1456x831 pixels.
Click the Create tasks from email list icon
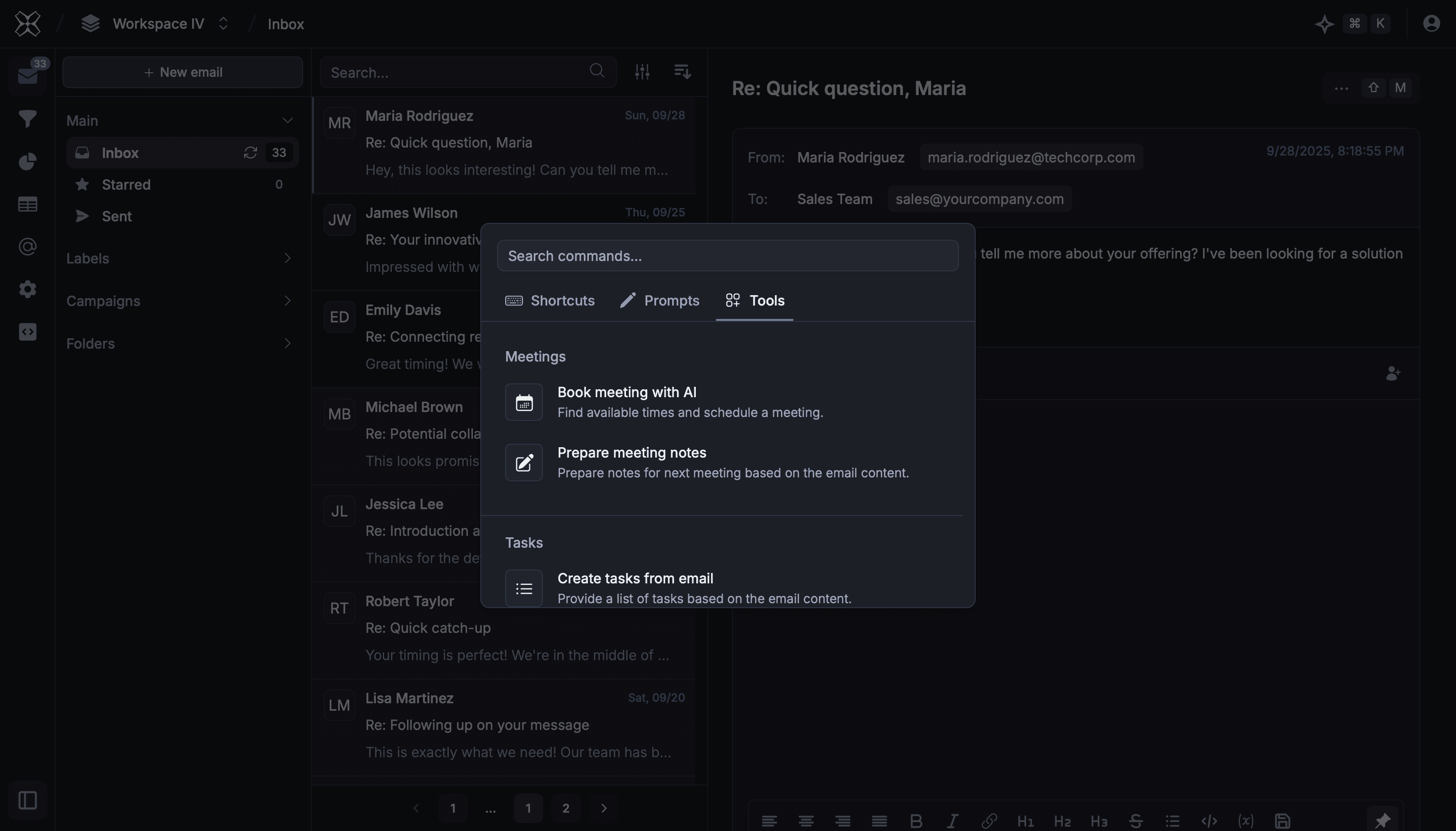(x=523, y=588)
